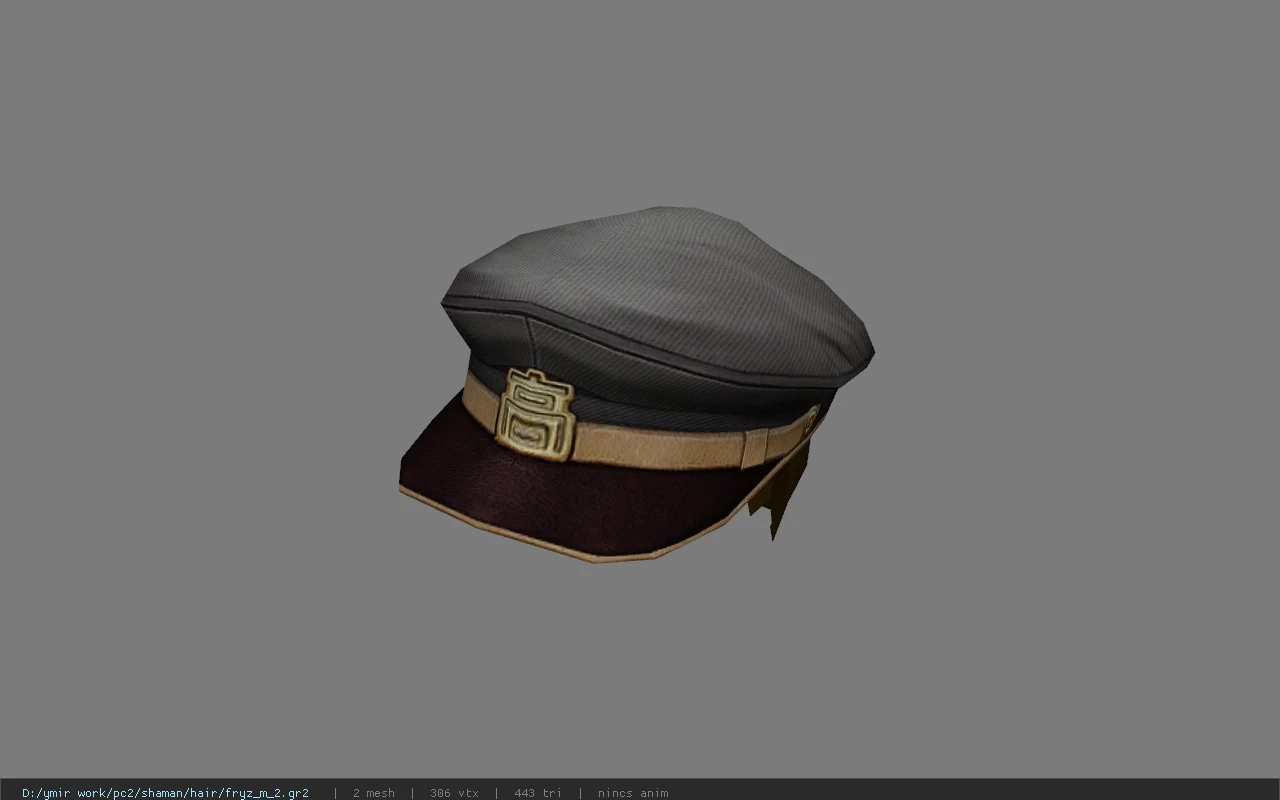1280x800 pixels.
Task: Click the file path D:/ymir work/pc2/shaman/hair/fryz_m_2.gr2
Action: click(165, 793)
